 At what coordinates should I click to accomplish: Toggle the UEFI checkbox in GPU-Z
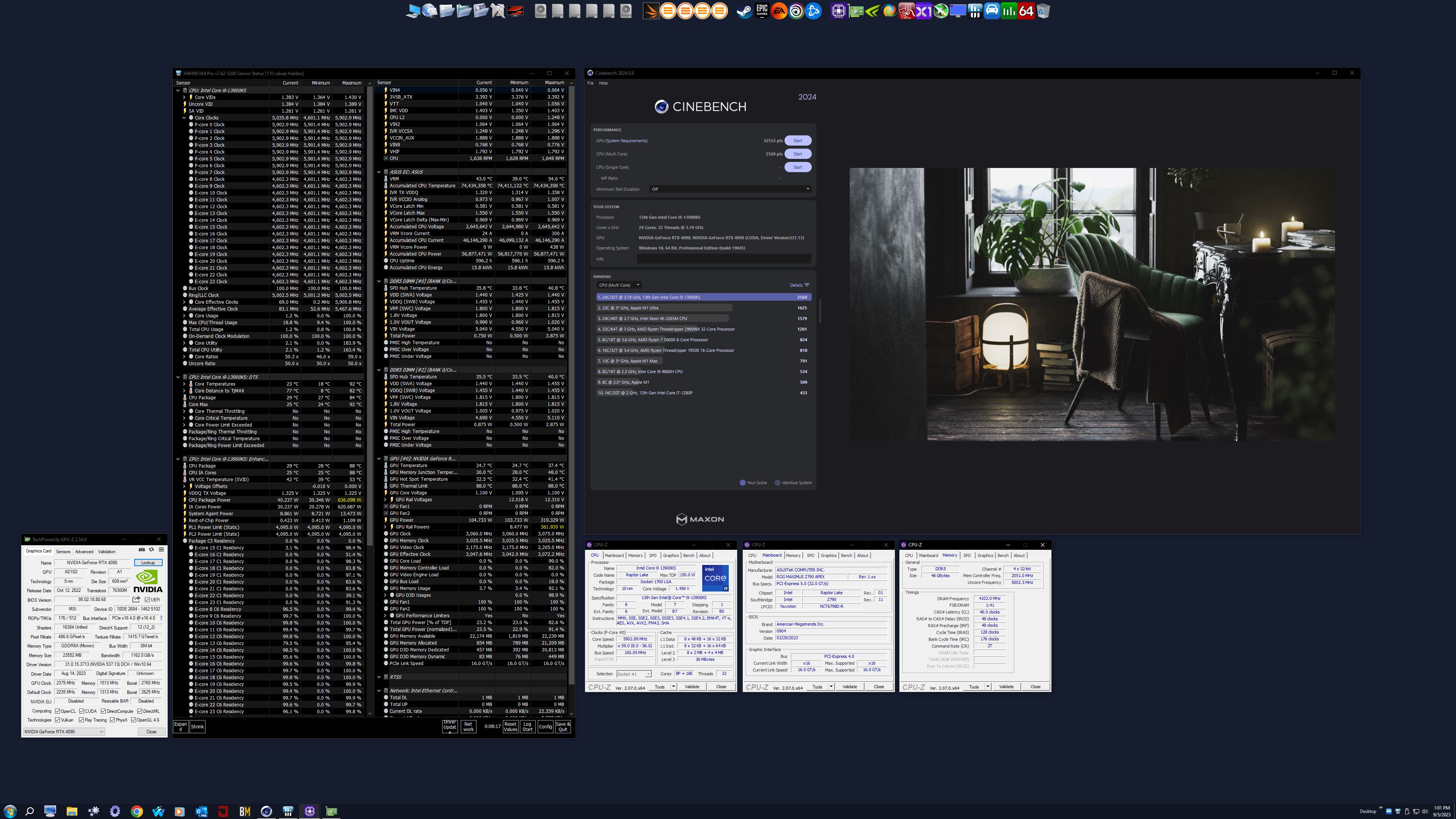[x=147, y=600]
